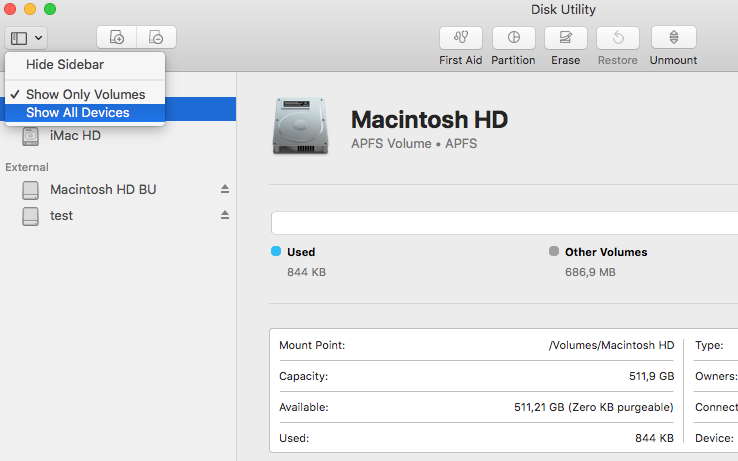Click the disk usage bar
Image resolution: width=738 pixels, height=461 pixels.
coord(505,223)
